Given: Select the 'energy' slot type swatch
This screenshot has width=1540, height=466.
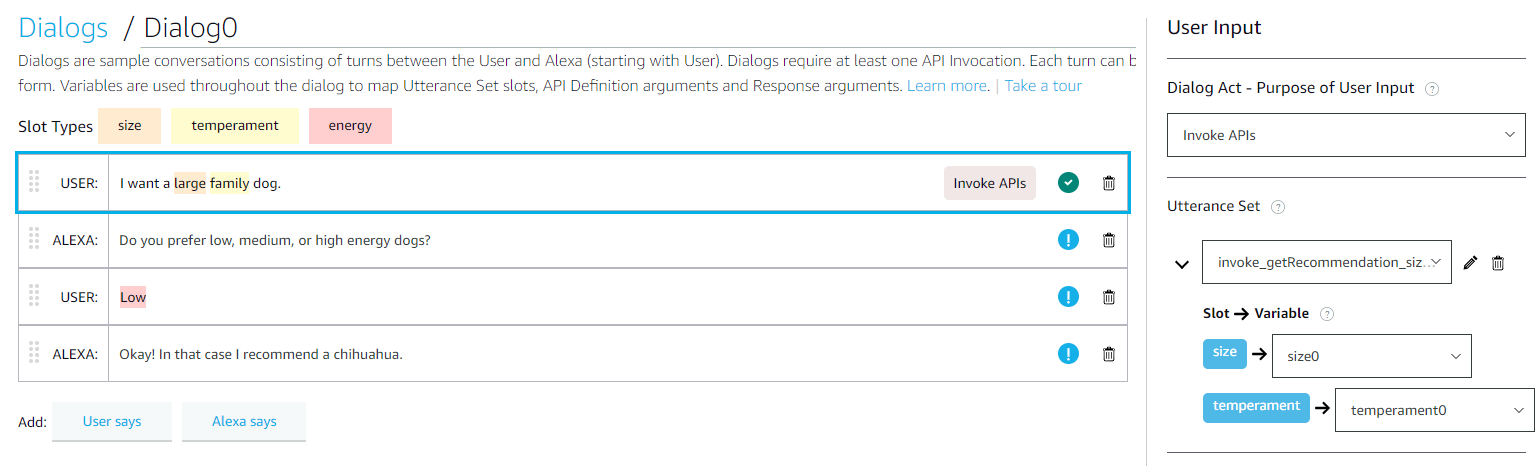Looking at the screenshot, I should click(350, 126).
